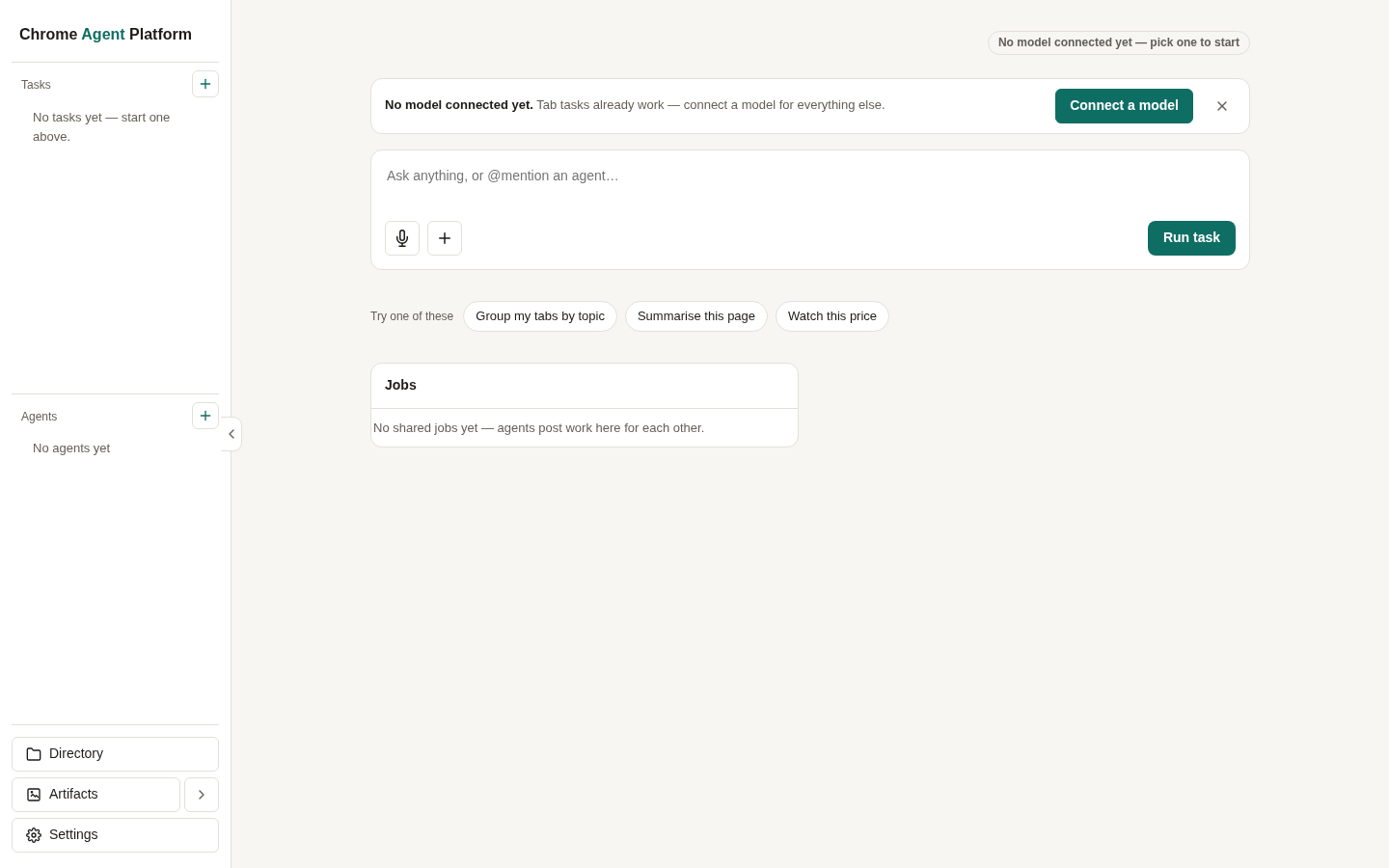
Task: Choose the Group my tabs by topic suggestion
Action: (x=540, y=316)
